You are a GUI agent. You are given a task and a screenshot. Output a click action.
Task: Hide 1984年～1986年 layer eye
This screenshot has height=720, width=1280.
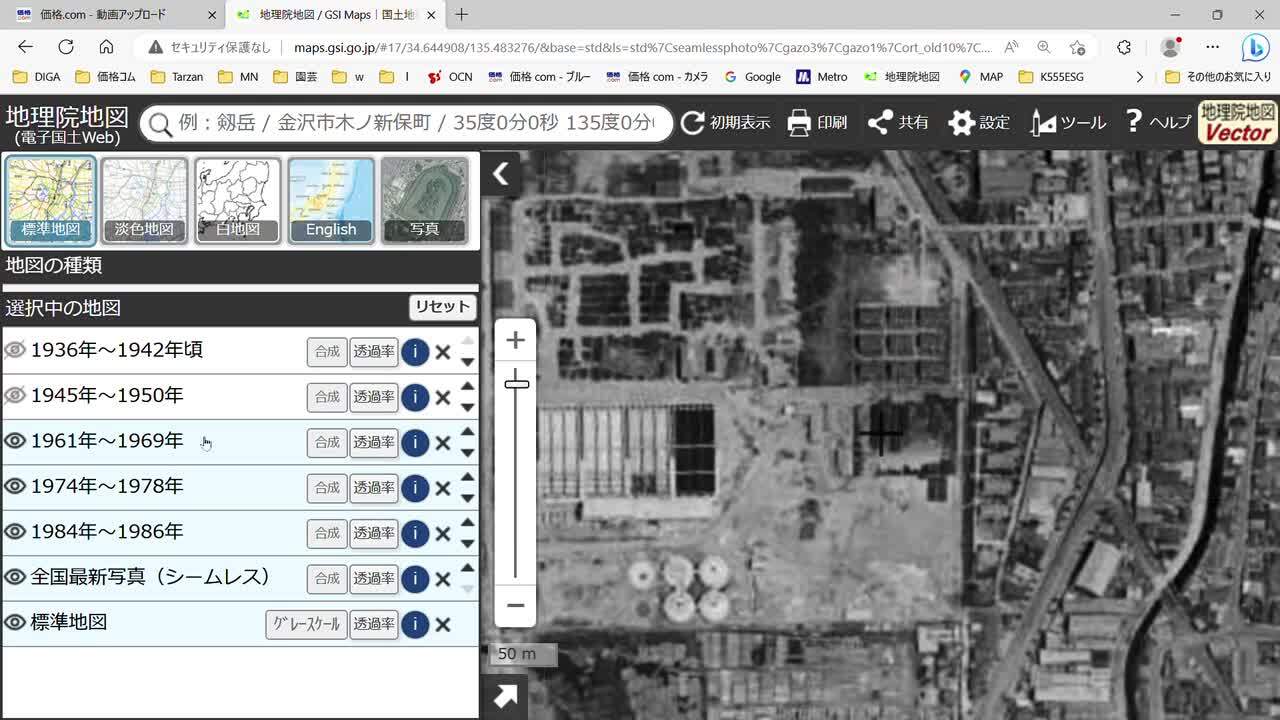[x=15, y=532]
